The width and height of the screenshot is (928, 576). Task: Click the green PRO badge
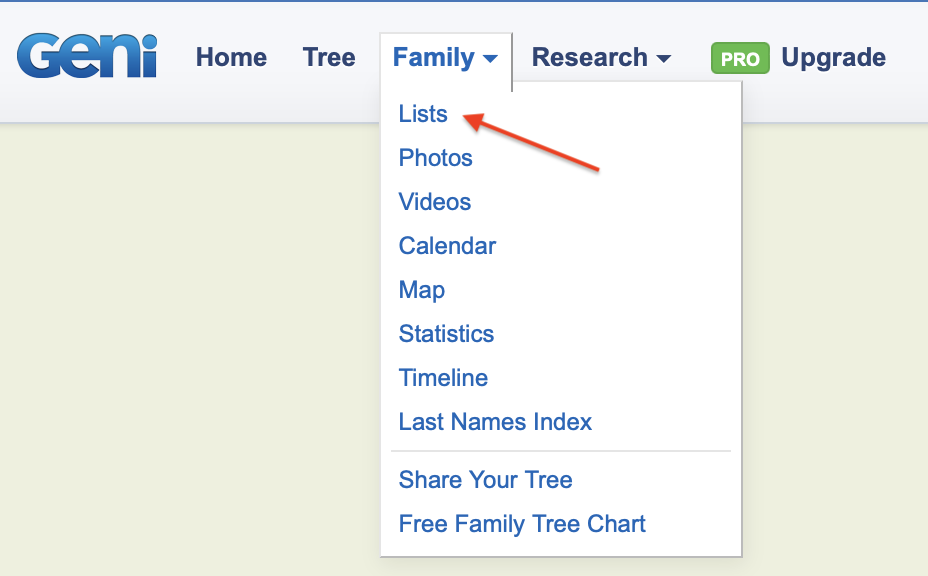coord(740,58)
